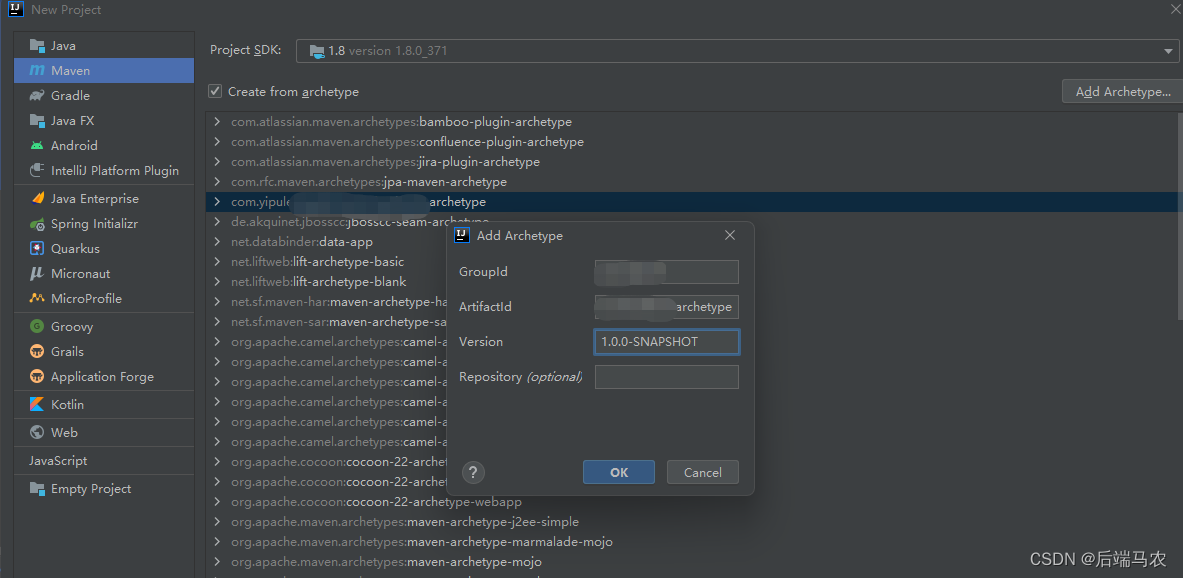Click the Repository optional input field
Screen dimensions: 1183x578
click(x=667, y=377)
